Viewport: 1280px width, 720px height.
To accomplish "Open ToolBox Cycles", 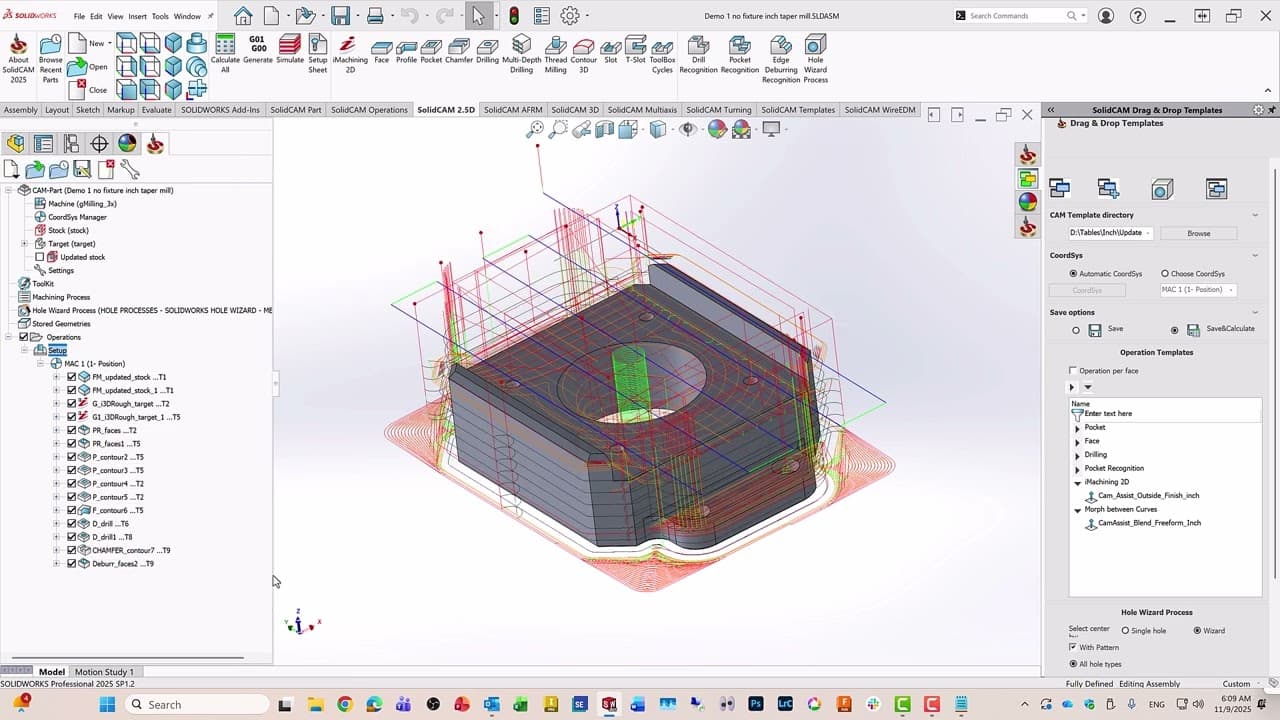I will [x=663, y=54].
